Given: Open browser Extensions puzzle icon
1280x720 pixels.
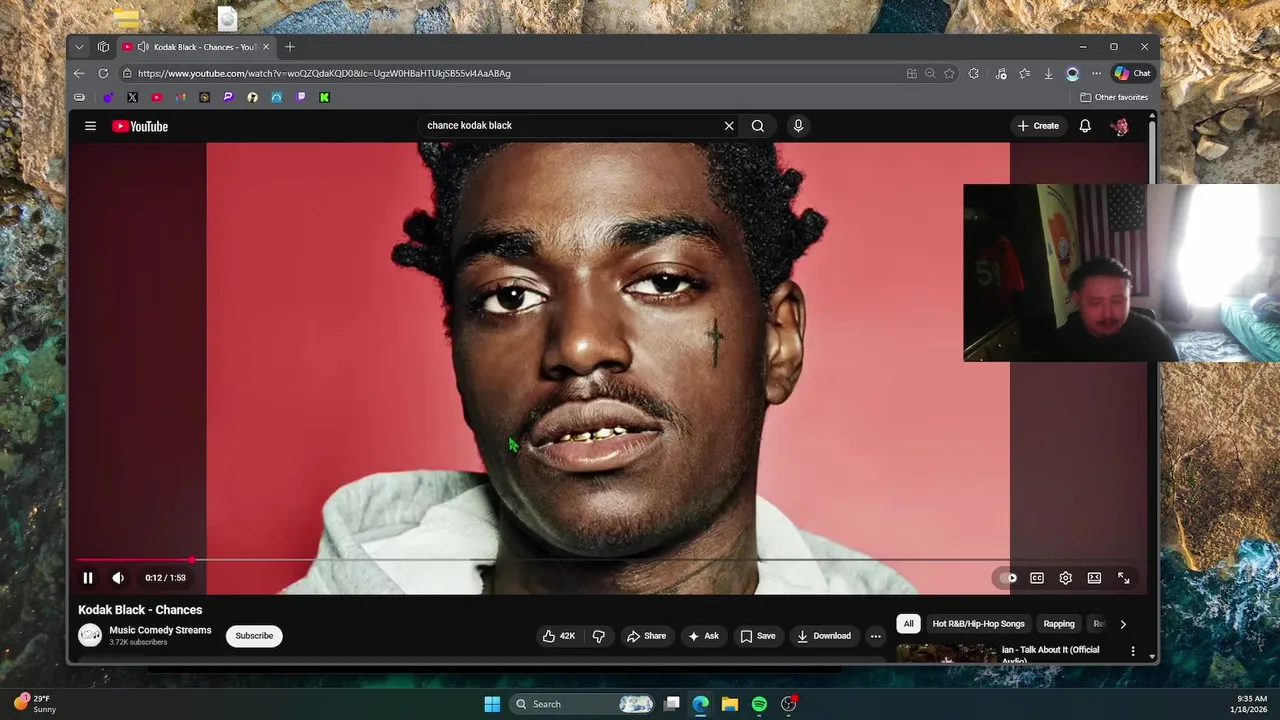Looking at the screenshot, I should tap(974, 73).
